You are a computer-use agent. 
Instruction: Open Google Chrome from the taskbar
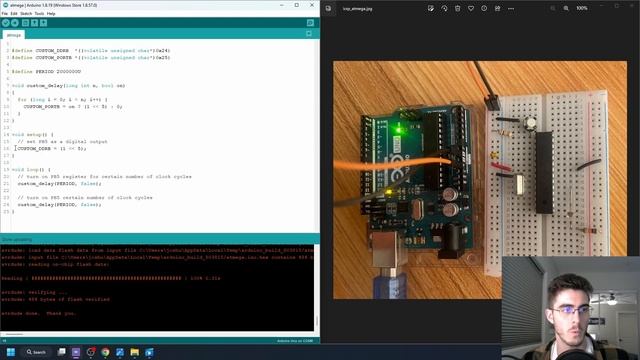(x=105, y=352)
